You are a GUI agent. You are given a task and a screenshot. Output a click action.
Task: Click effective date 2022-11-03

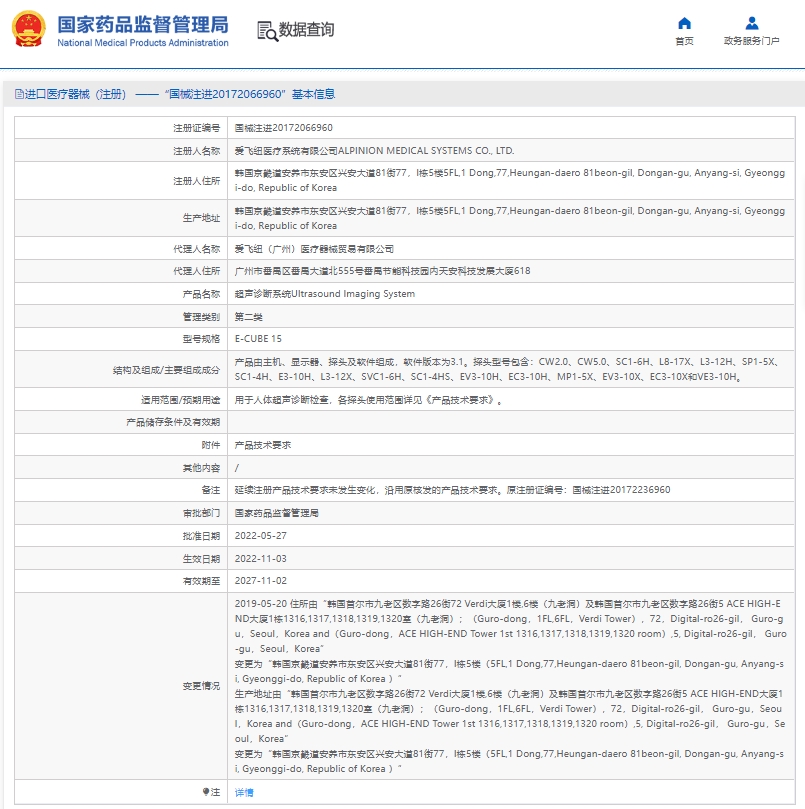click(x=261, y=559)
